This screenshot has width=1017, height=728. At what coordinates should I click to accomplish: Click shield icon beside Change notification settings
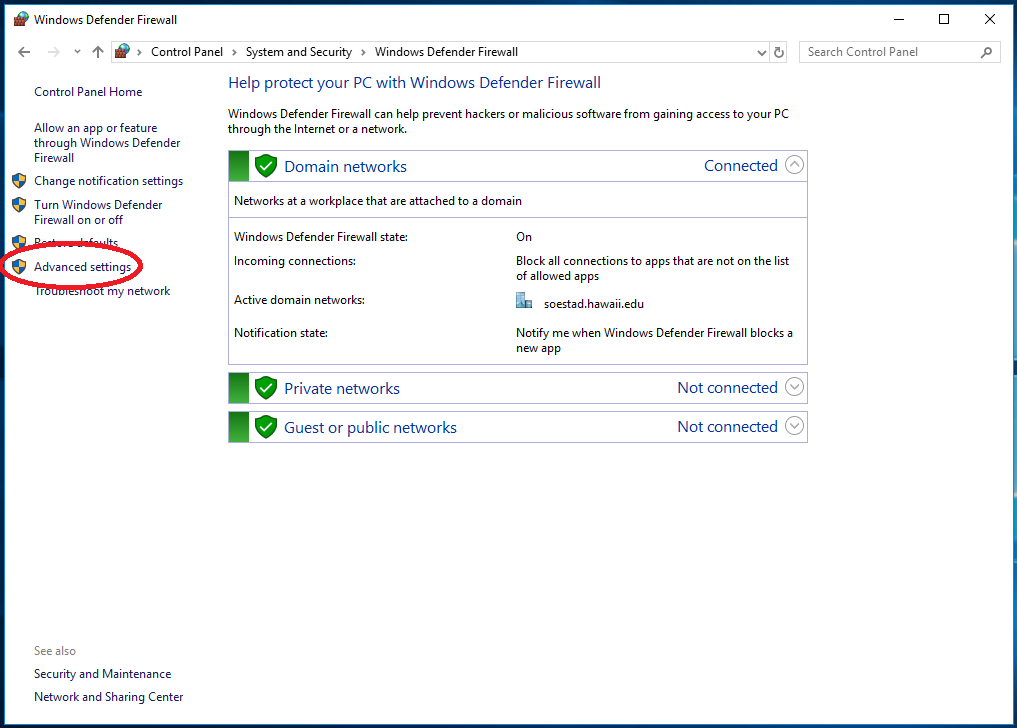tap(19, 180)
